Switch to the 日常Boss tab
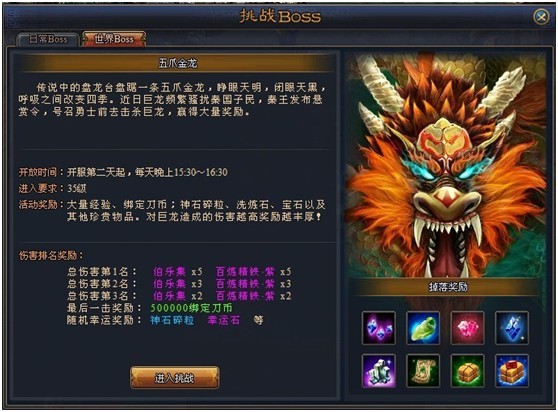Image resolution: width=558 pixels, height=412 pixels. (48, 39)
